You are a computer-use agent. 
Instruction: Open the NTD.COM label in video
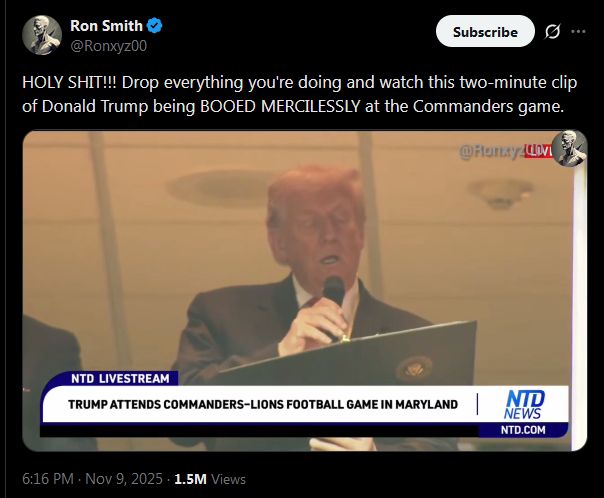point(523,430)
